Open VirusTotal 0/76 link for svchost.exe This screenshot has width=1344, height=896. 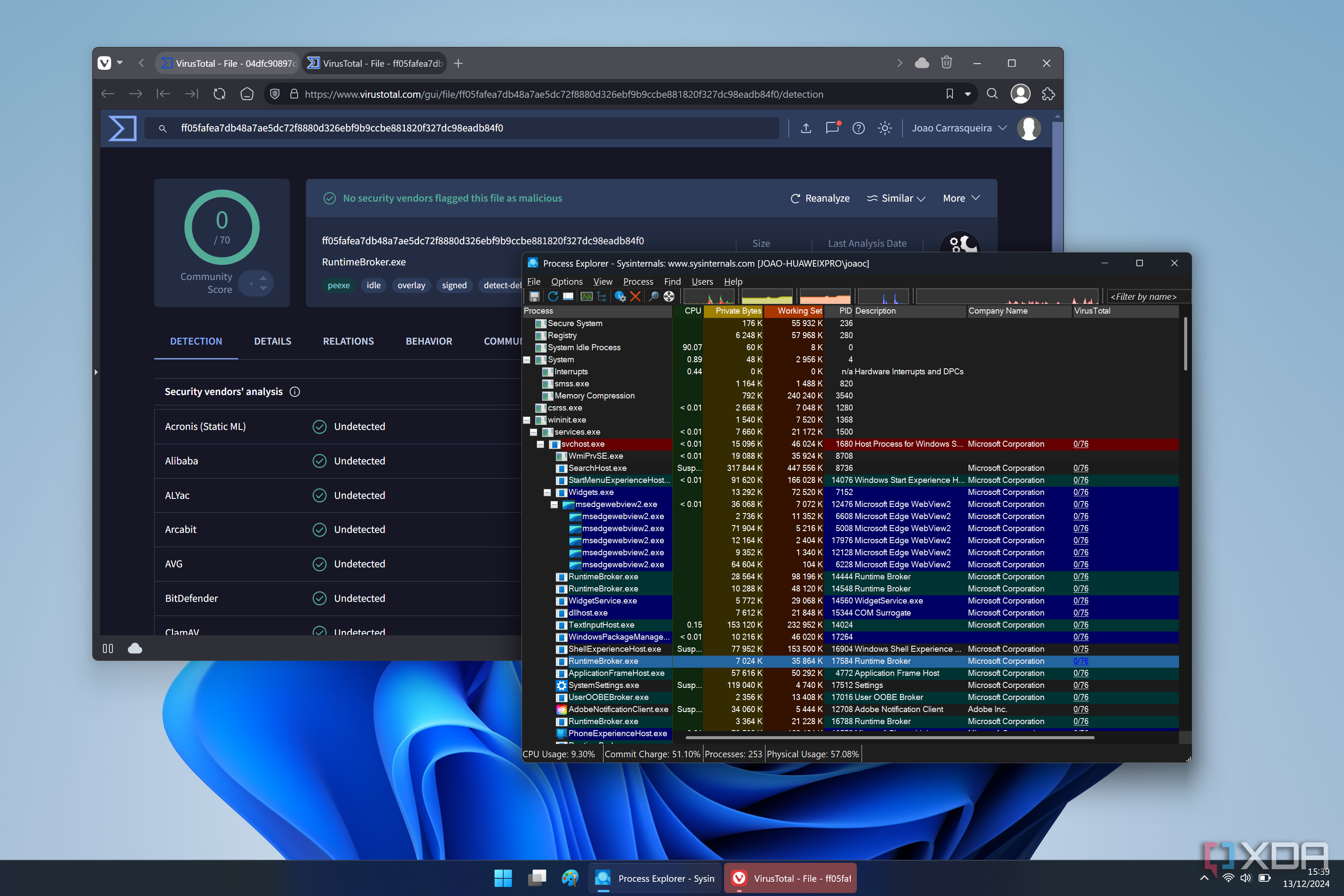pyautogui.click(x=1080, y=444)
